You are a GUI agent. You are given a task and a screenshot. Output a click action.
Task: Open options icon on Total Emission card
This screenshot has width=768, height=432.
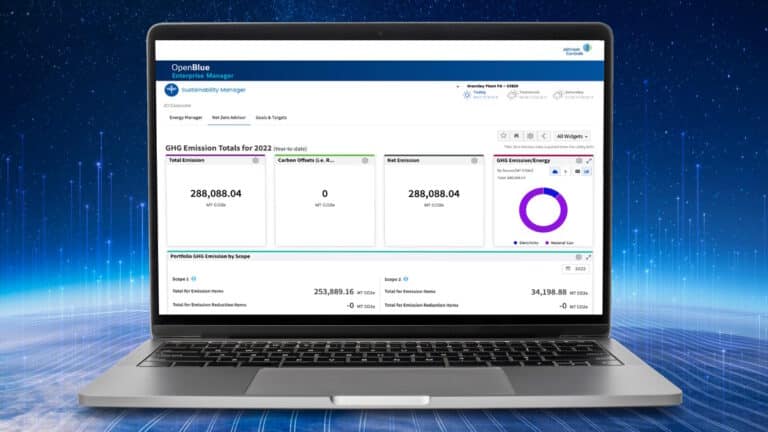[x=256, y=161]
